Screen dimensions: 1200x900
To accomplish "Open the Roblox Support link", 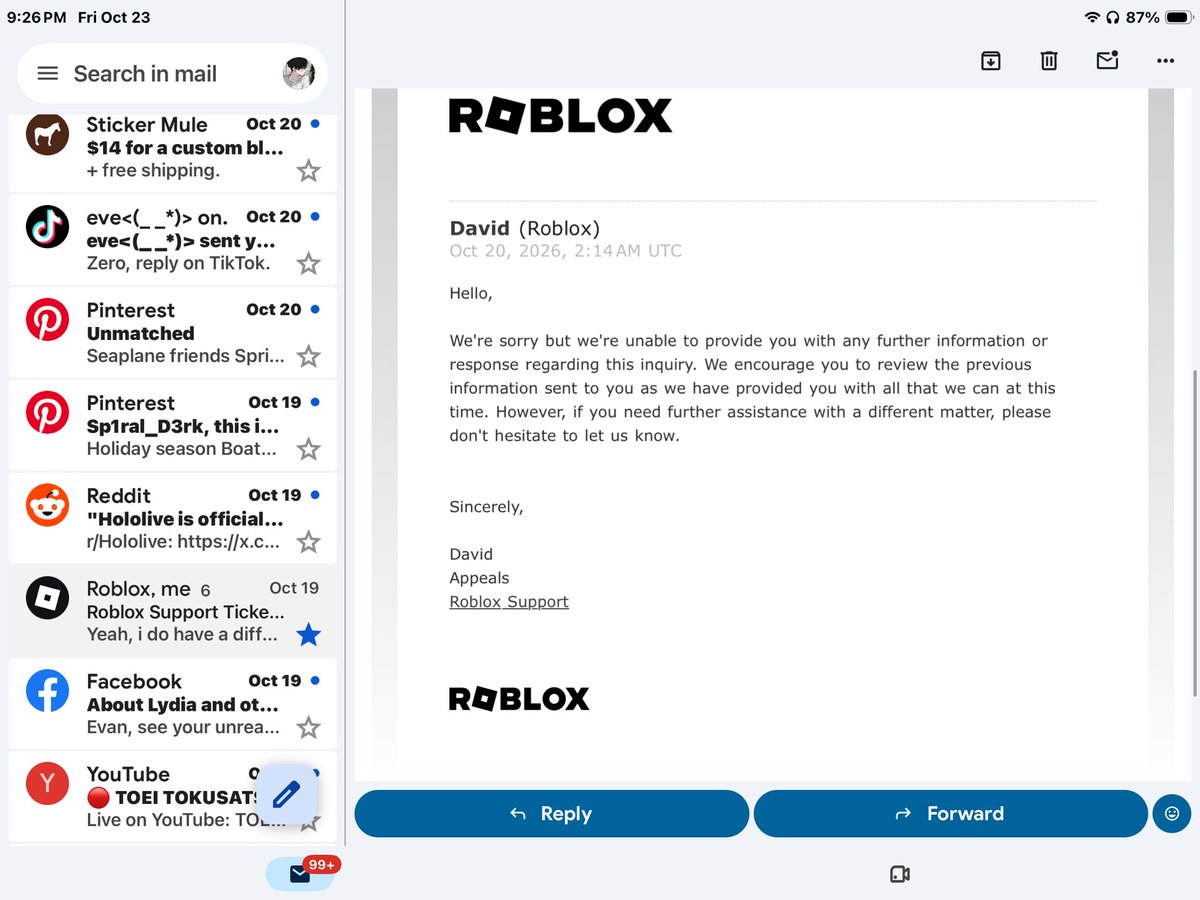I will click(x=509, y=601).
